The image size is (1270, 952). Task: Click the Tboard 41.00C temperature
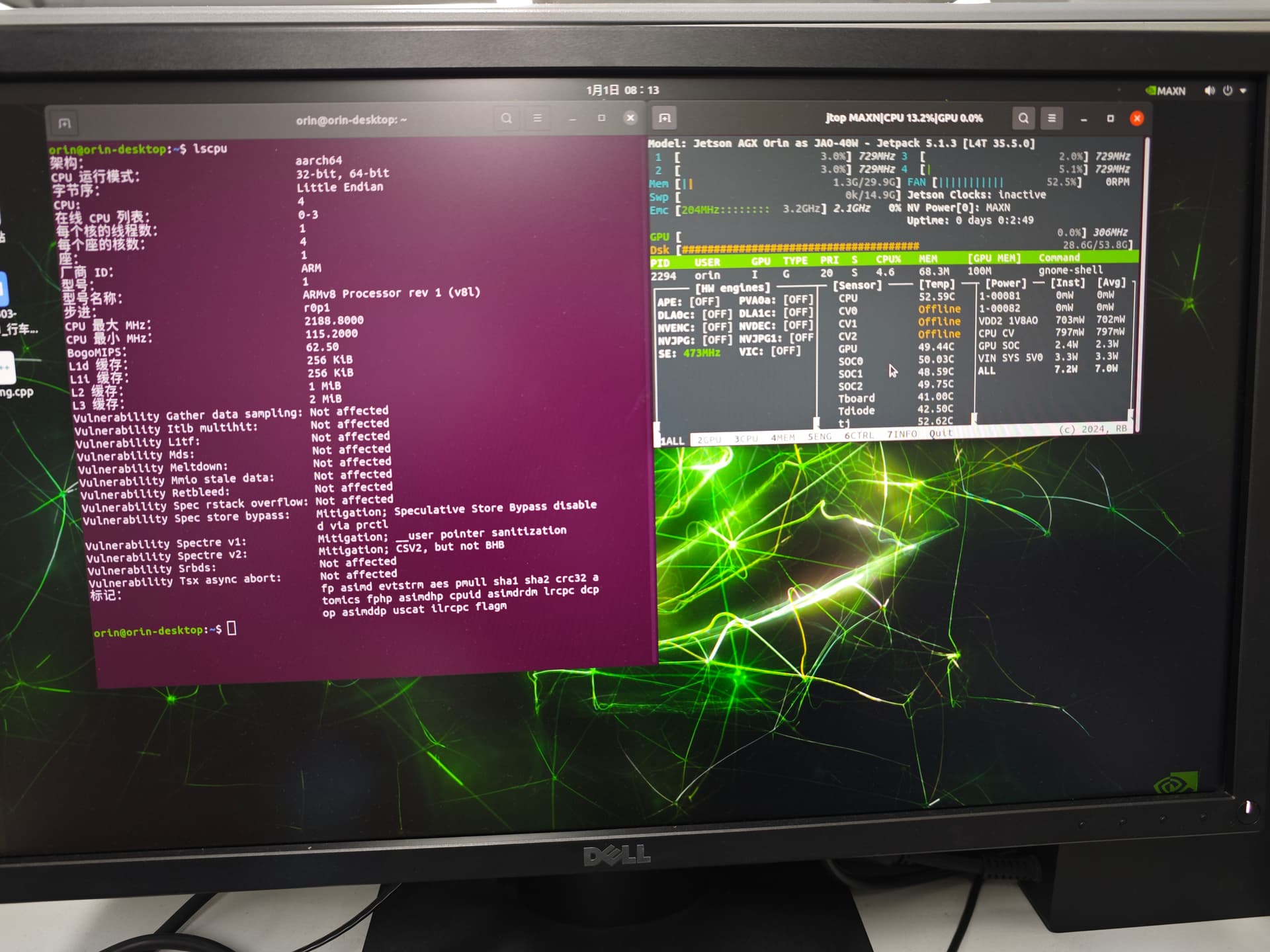(935, 397)
